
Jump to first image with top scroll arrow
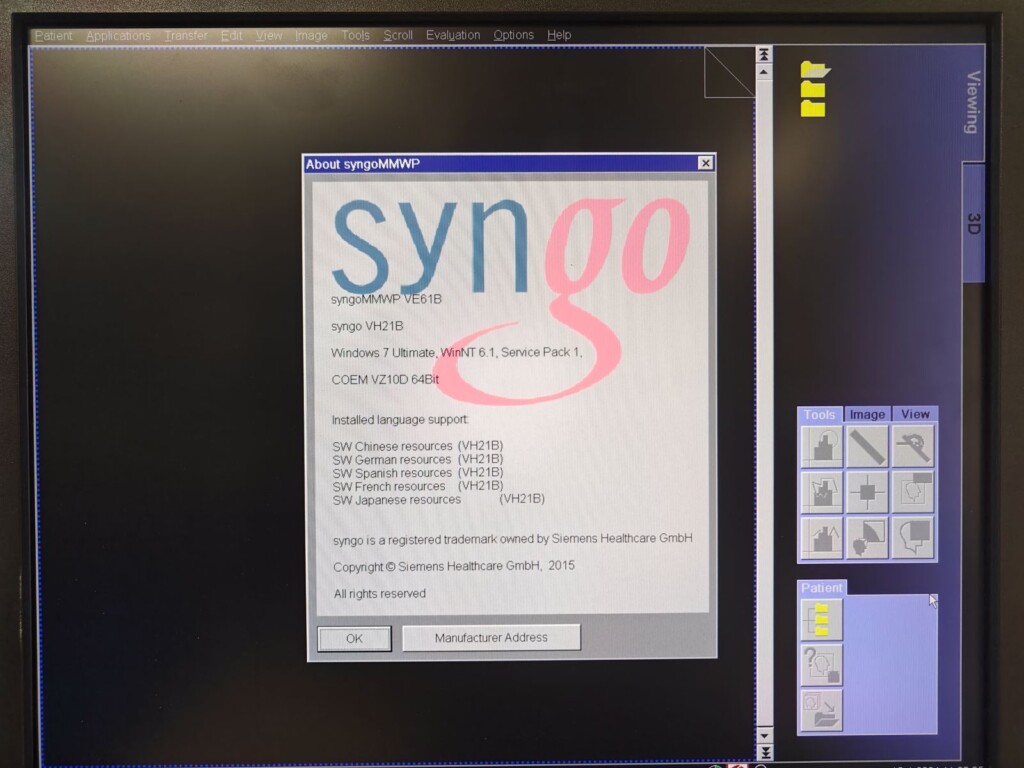[764, 54]
